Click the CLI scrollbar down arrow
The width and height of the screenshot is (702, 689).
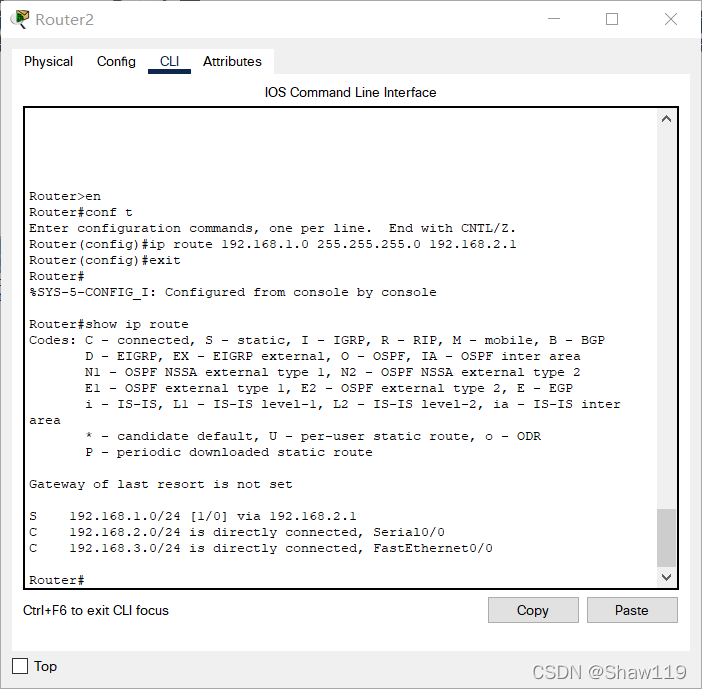pyautogui.click(x=666, y=578)
